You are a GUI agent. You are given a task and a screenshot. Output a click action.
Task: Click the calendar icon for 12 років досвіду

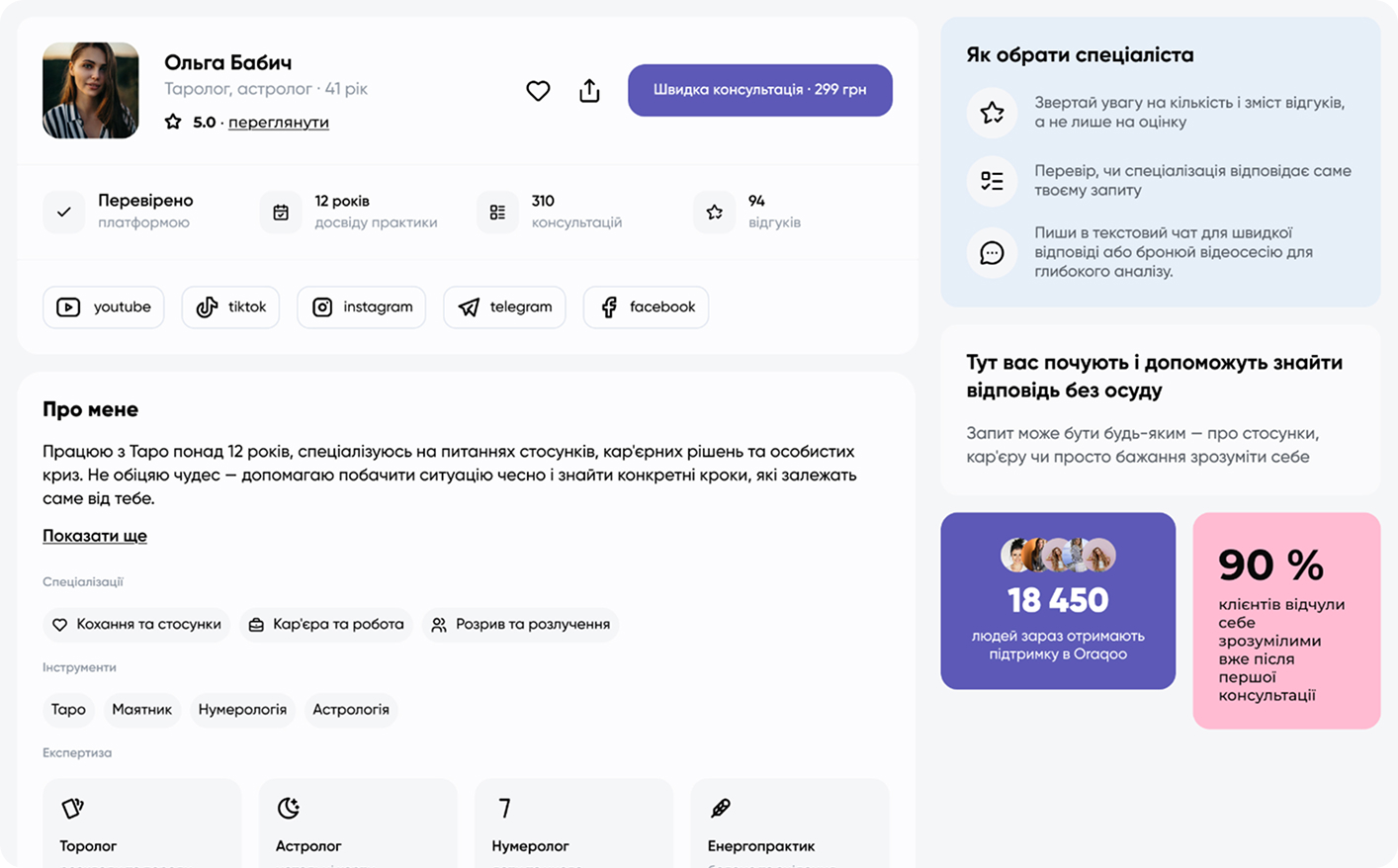pos(281,212)
